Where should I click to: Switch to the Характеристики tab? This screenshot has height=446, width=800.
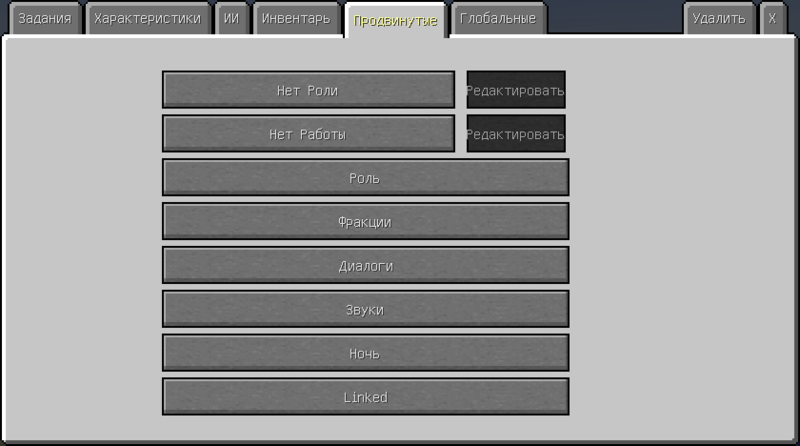click(147, 19)
